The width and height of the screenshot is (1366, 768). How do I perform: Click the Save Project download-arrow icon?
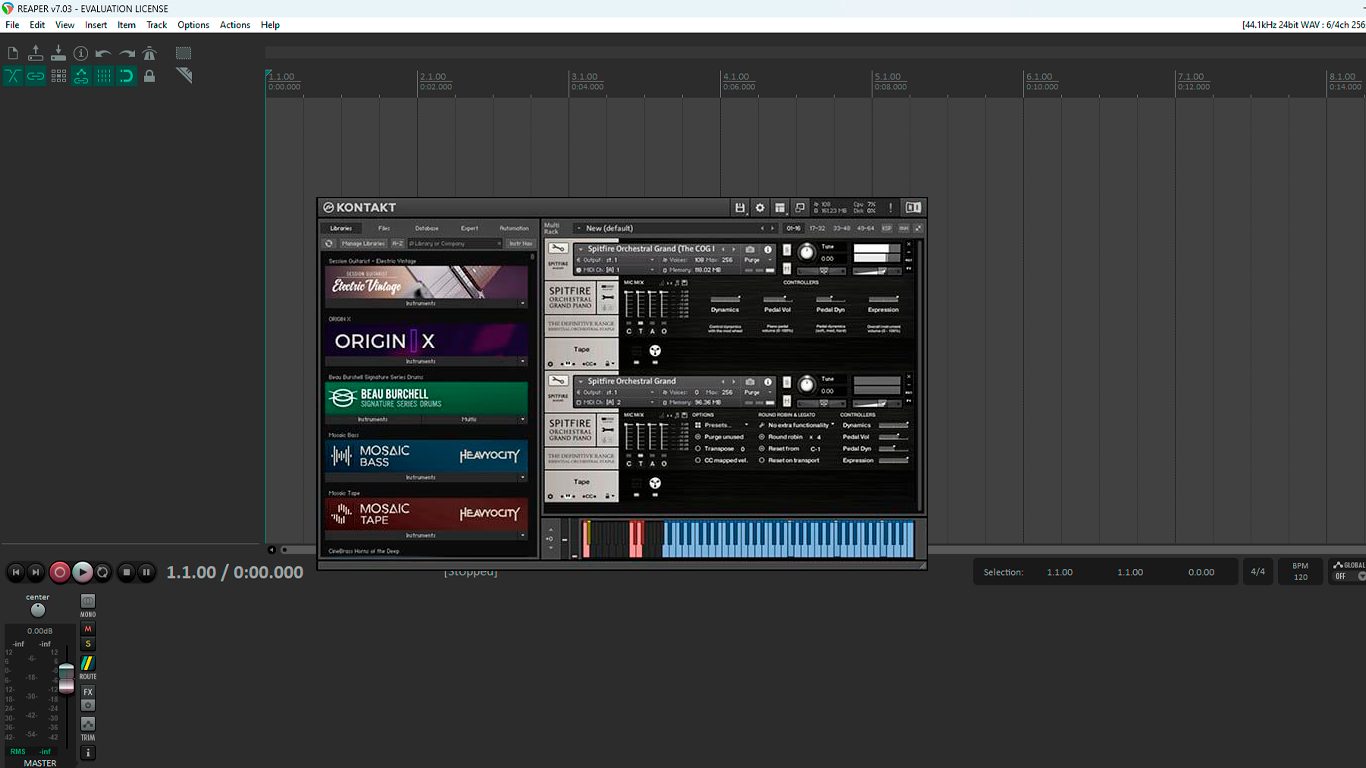(x=58, y=53)
